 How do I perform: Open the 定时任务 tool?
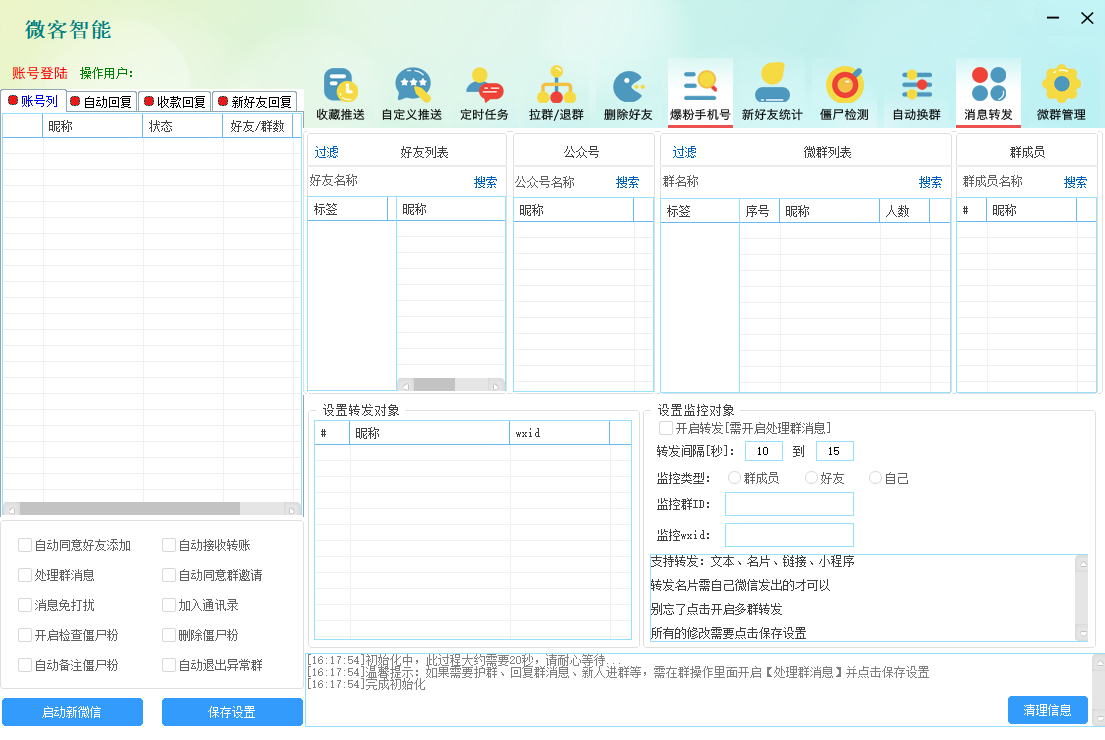pyautogui.click(x=484, y=94)
